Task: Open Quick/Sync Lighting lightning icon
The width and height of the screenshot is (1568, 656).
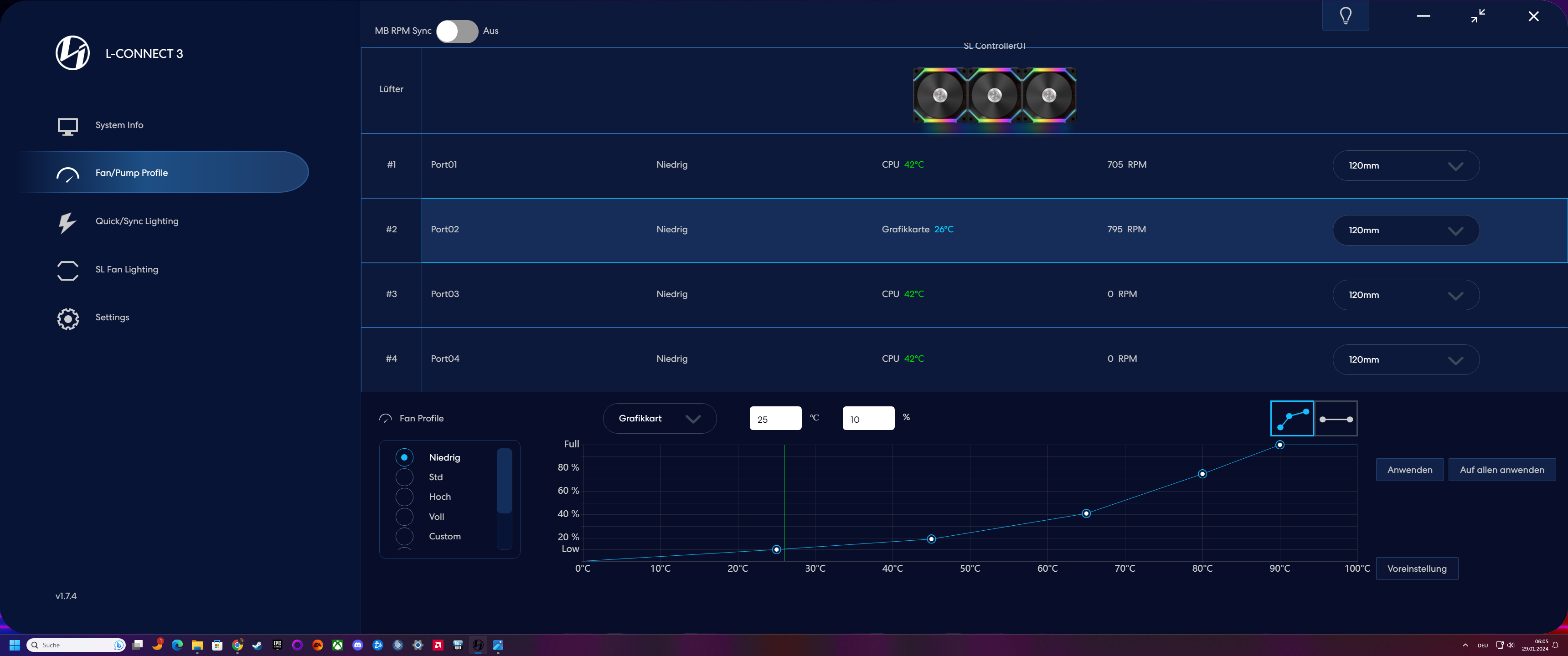Action: [x=67, y=222]
